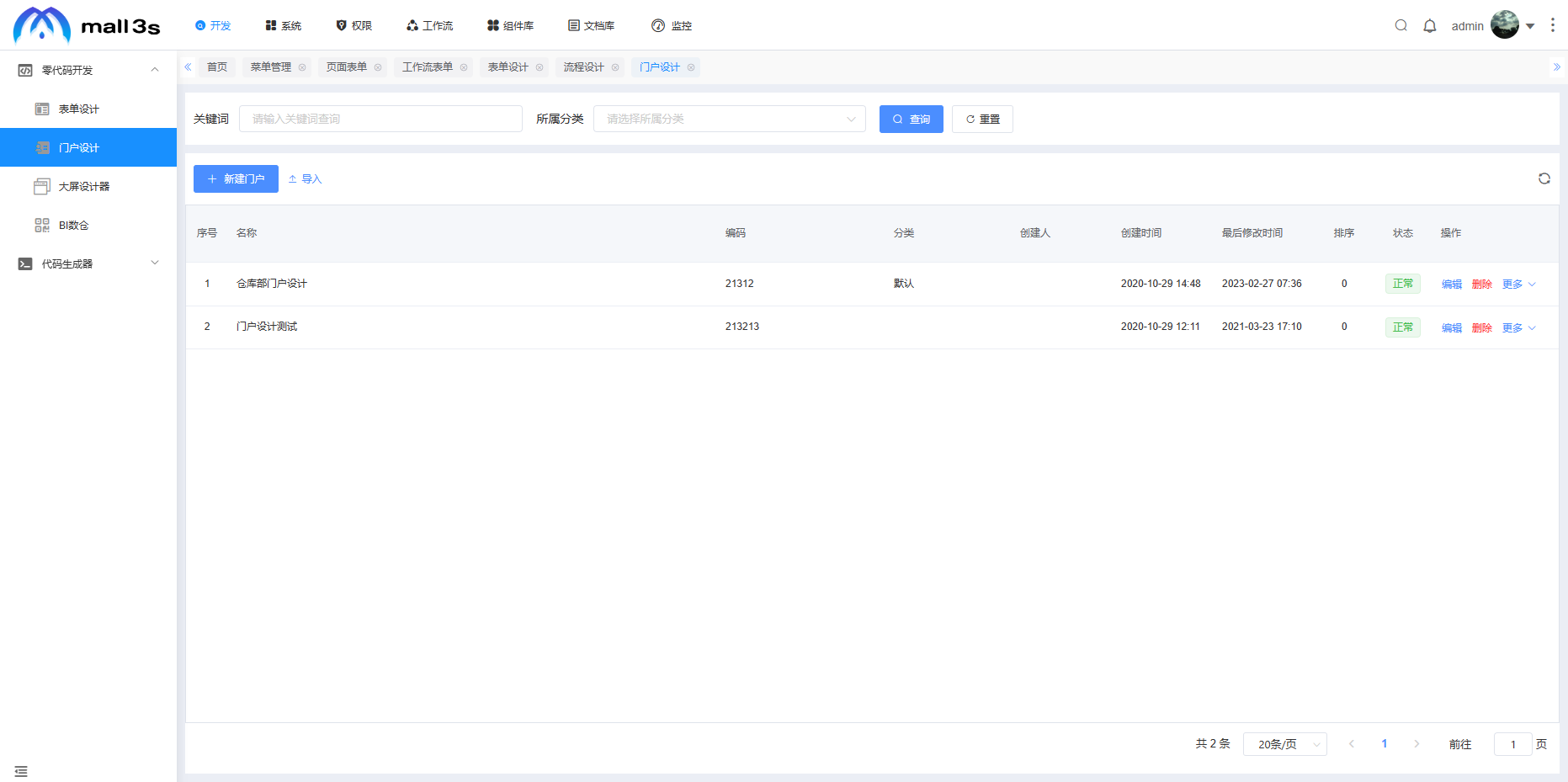Viewport: 1568px width, 782px height.
Task: Edit the 仓库部门户设计 row
Action: 1452,285
